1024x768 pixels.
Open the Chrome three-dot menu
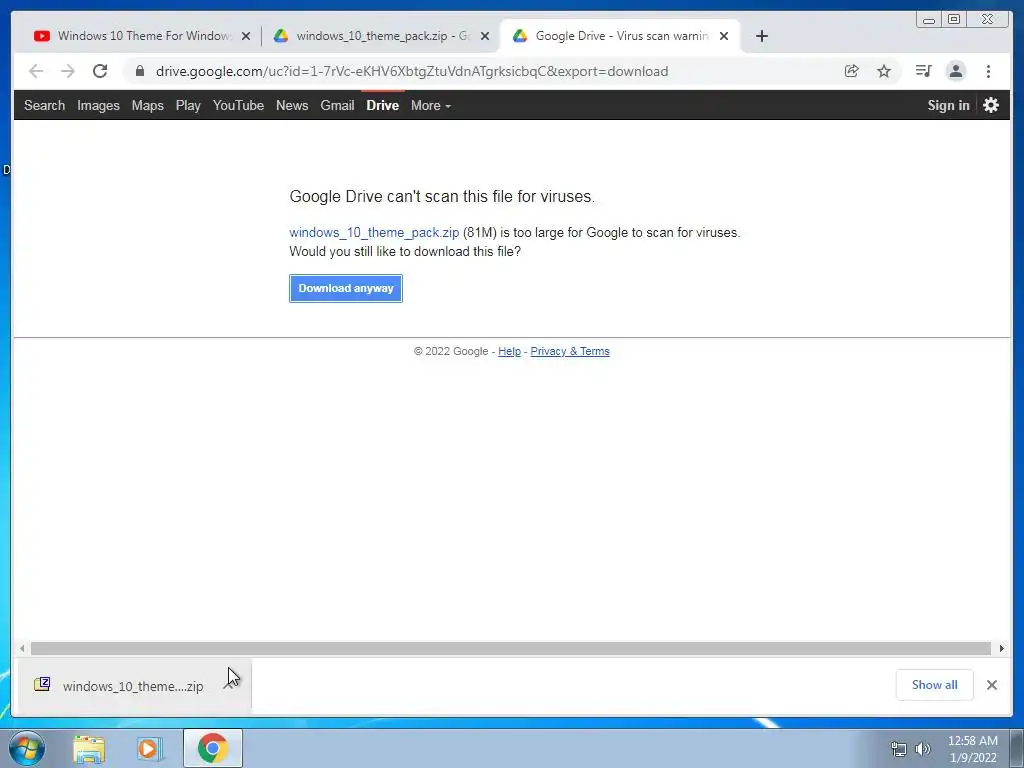(988, 71)
